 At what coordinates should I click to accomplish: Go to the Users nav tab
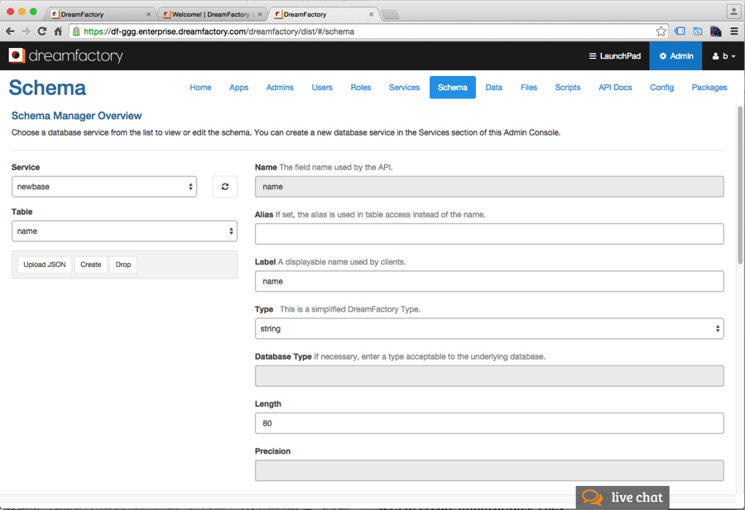tap(322, 87)
